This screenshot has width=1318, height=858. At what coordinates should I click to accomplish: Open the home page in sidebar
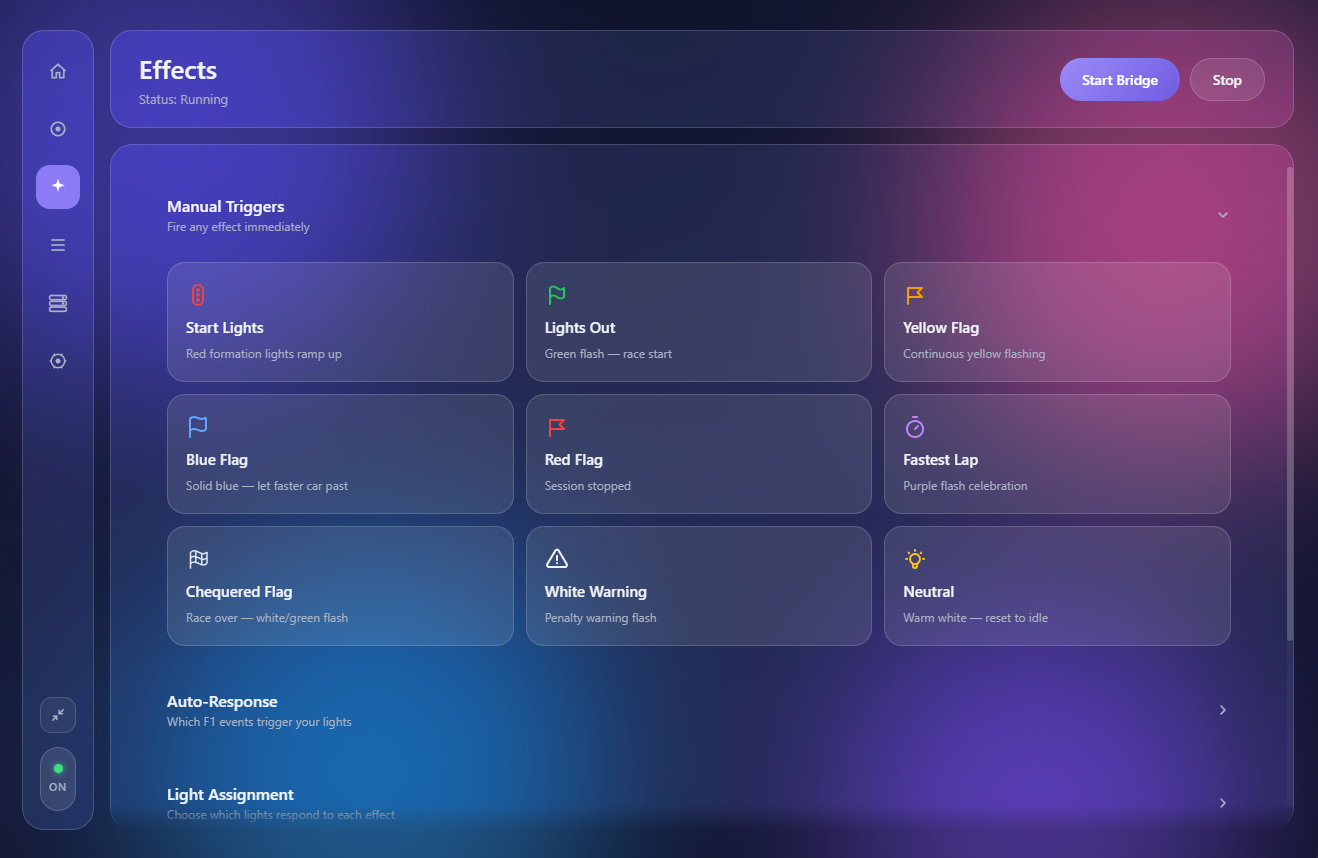pos(58,71)
